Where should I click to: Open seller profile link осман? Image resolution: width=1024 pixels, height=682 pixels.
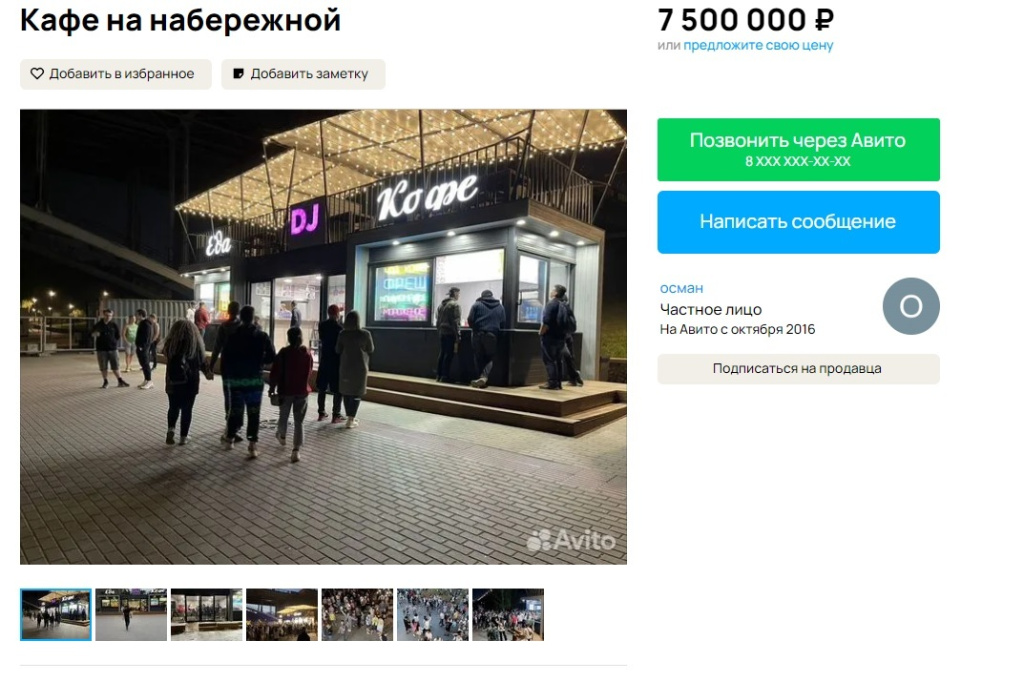coord(681,288)
